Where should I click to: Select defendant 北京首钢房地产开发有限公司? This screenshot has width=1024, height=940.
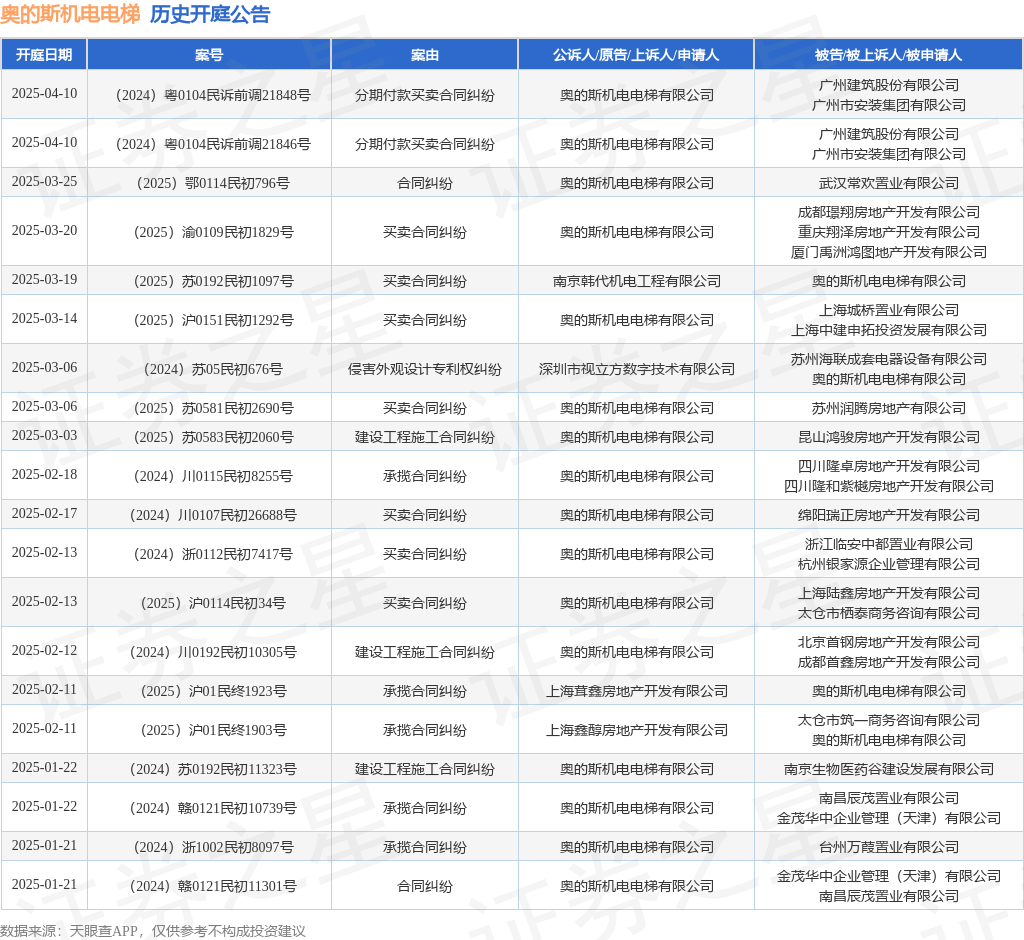pyautogui.click(x=889, y=643)
